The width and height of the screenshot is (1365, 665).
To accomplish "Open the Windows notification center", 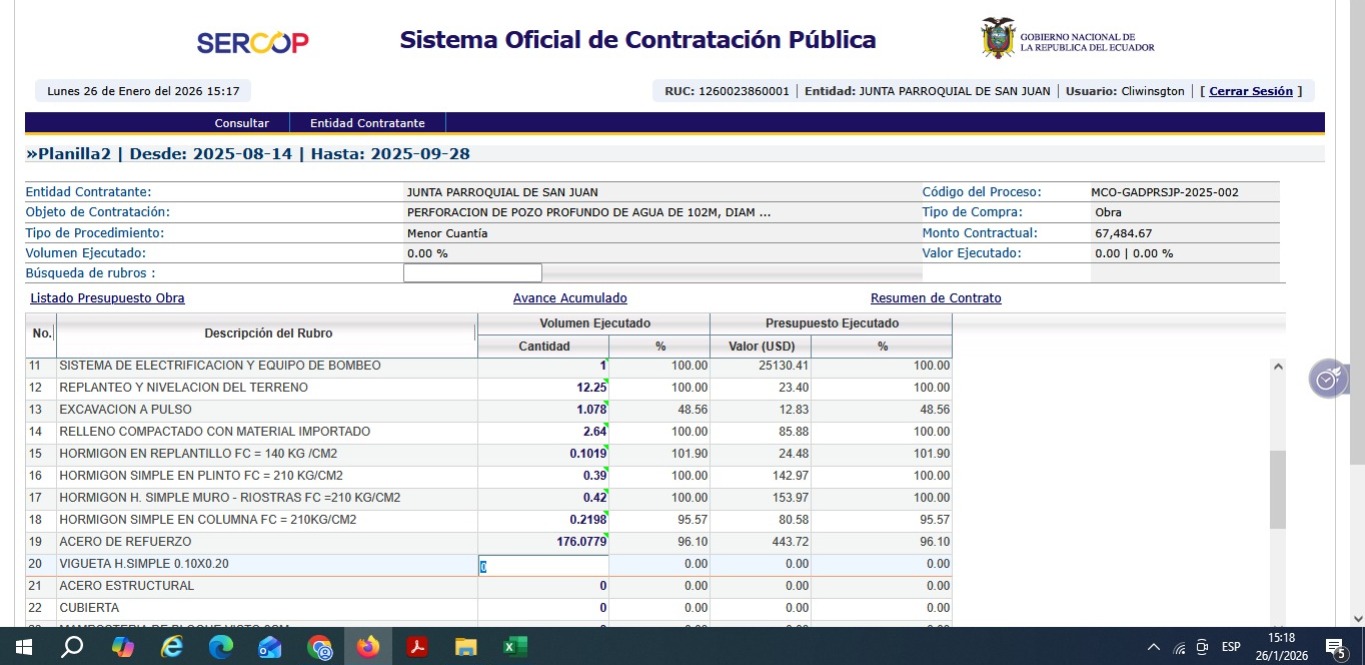I will click(x=1334, y=647).
